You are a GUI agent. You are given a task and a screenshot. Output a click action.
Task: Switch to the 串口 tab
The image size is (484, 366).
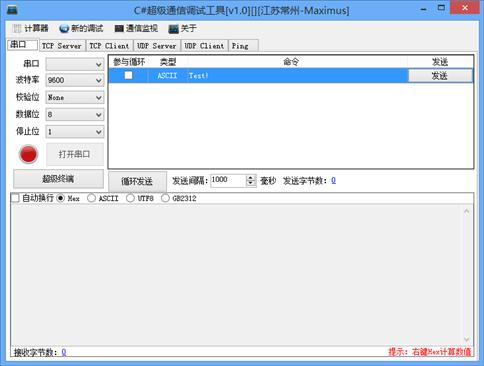pos(22,45)
